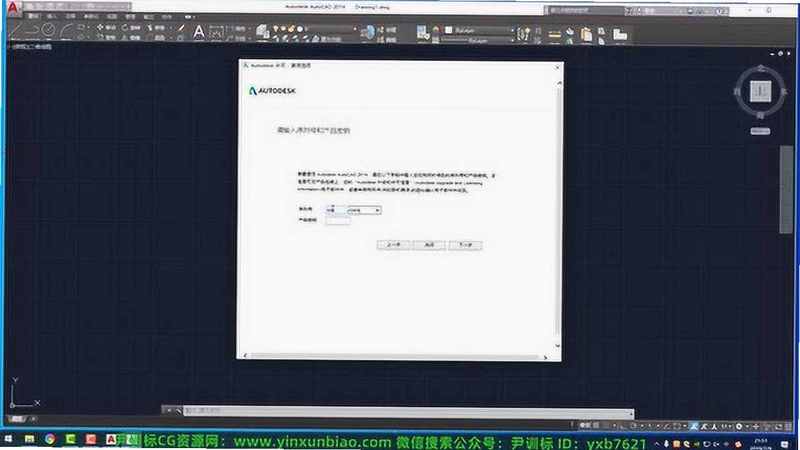Click the ViewCube top face

[x=761, y=91]
